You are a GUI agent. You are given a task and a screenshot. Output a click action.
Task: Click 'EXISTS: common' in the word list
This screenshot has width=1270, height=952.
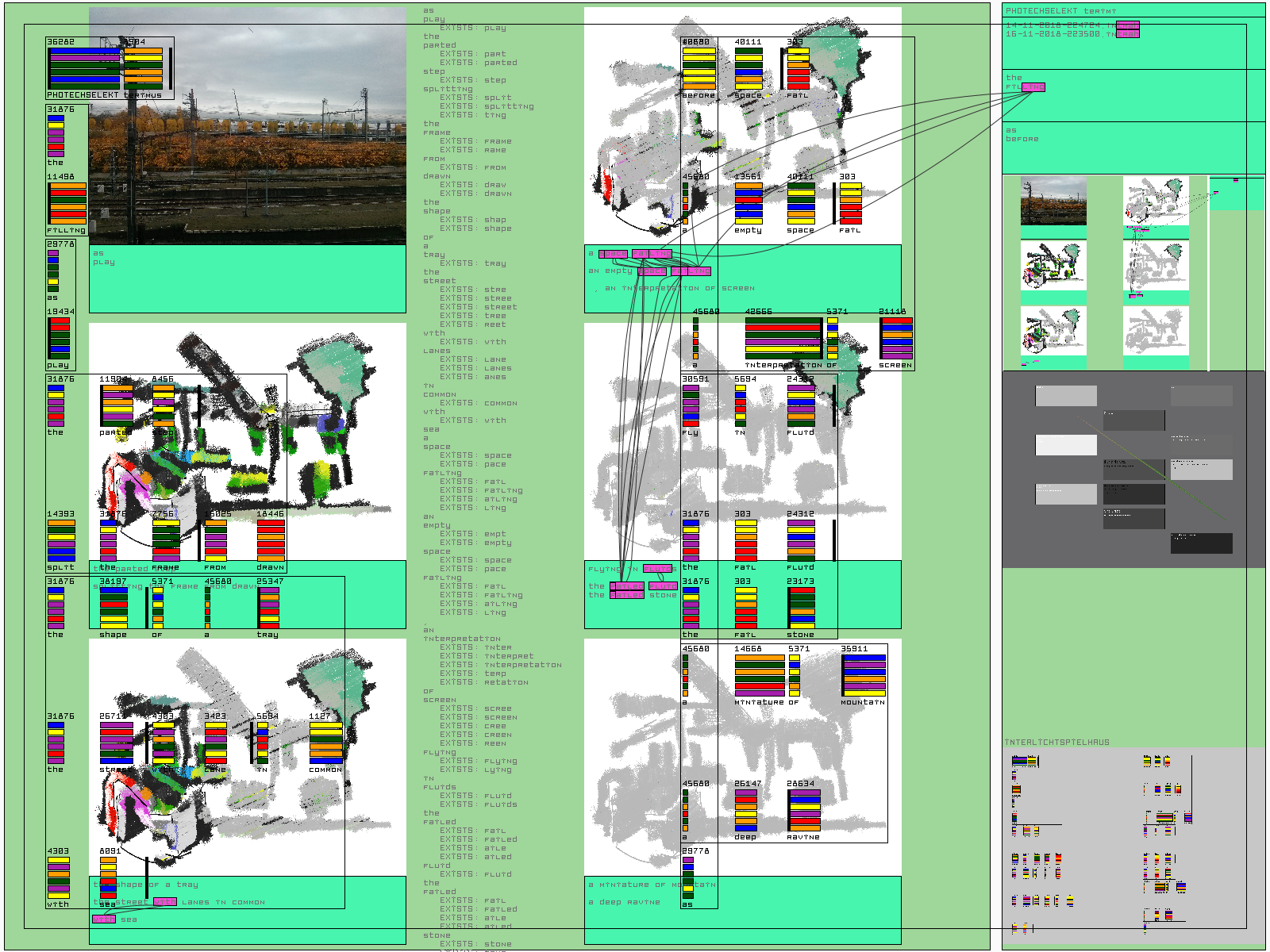click(x=479, y=403)
